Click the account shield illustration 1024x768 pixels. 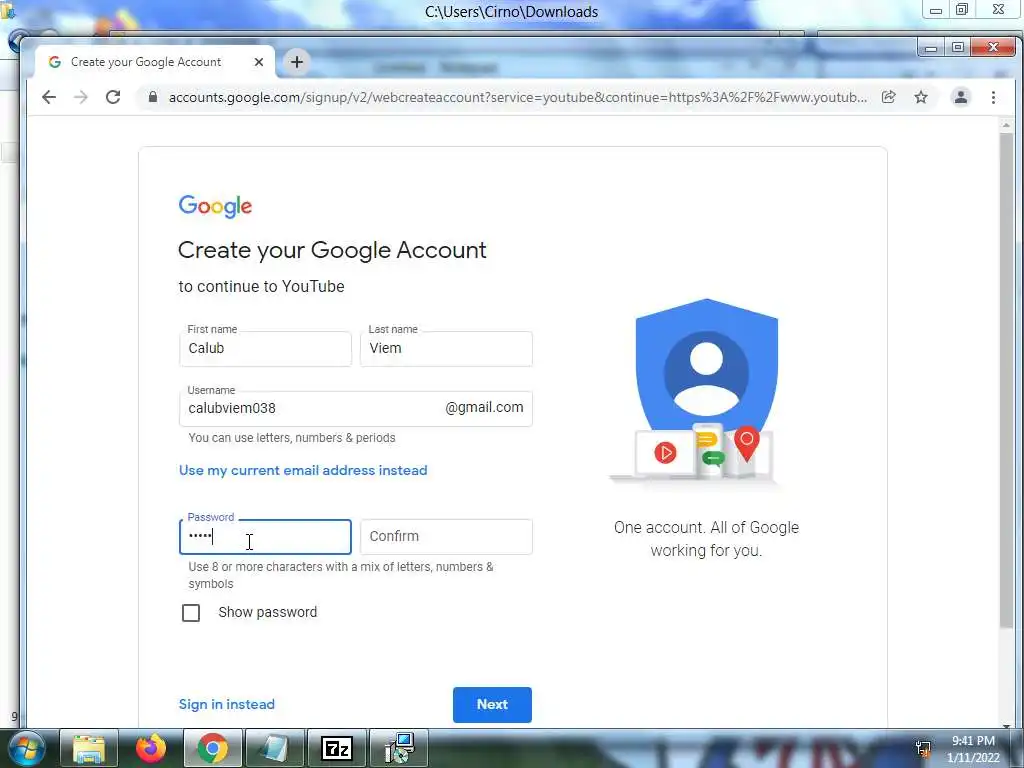(x=706, y=392)
